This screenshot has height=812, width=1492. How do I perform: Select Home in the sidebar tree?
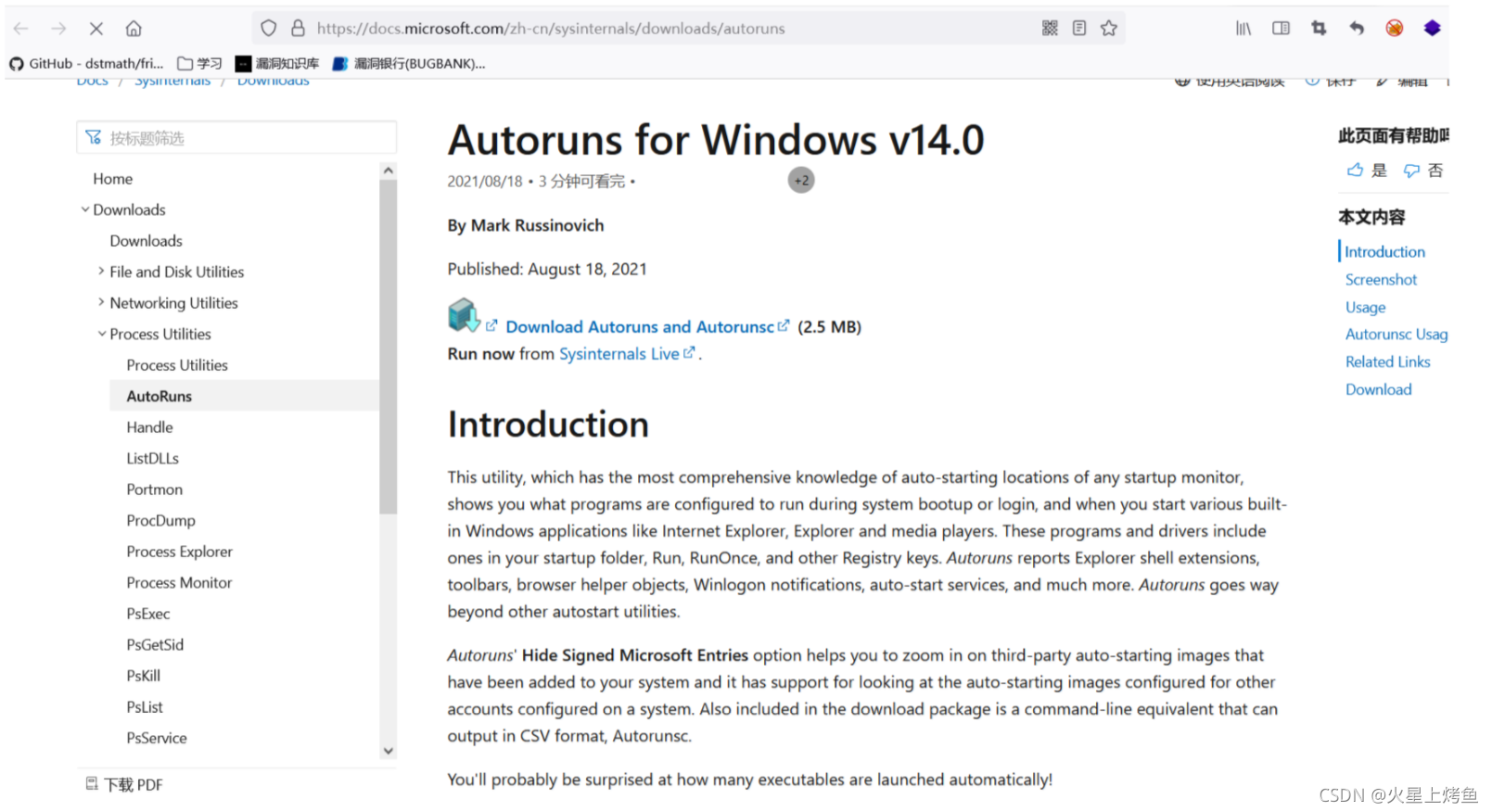[112, 179]
